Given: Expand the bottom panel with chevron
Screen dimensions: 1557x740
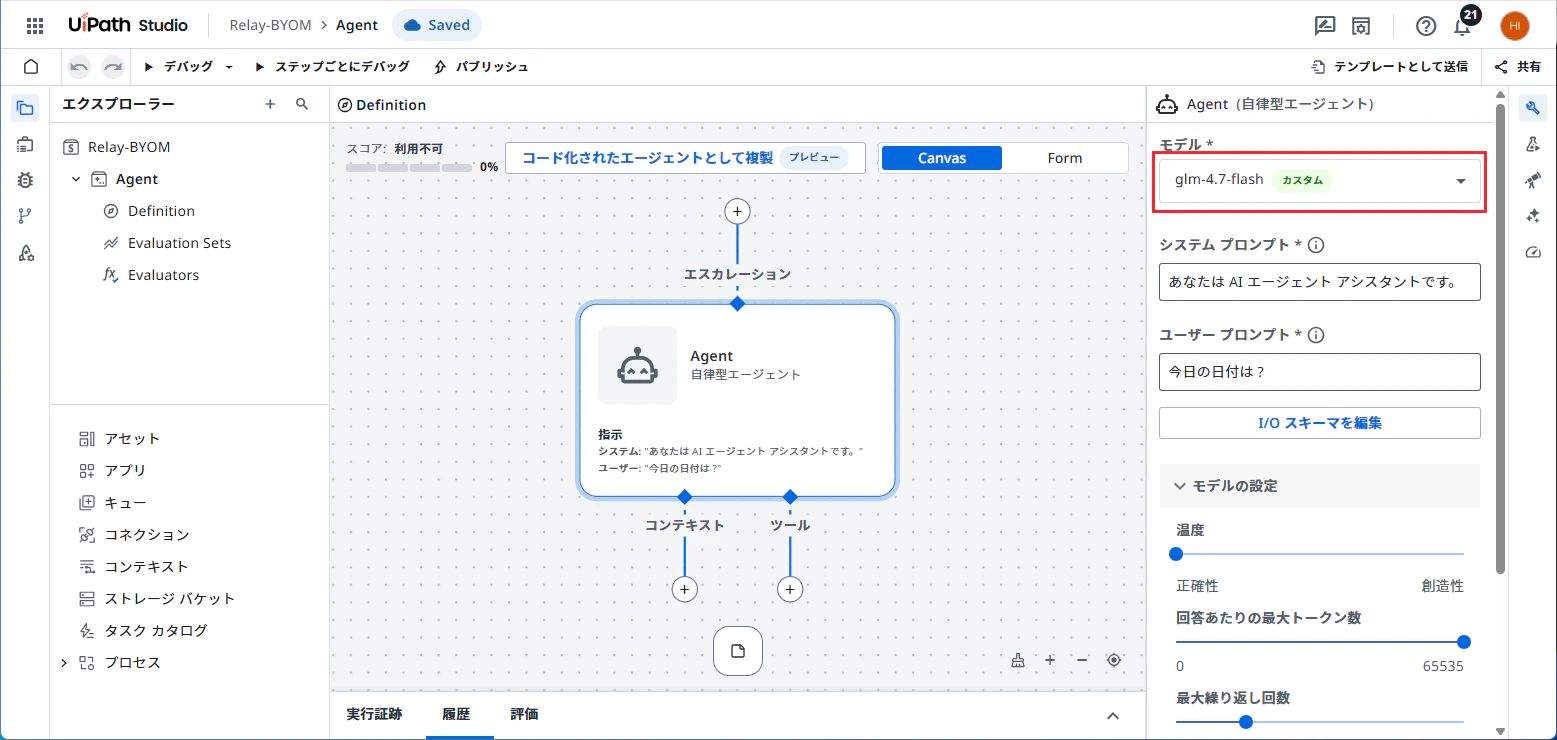Looking at the screenshot, I should tap(1113, 715).
